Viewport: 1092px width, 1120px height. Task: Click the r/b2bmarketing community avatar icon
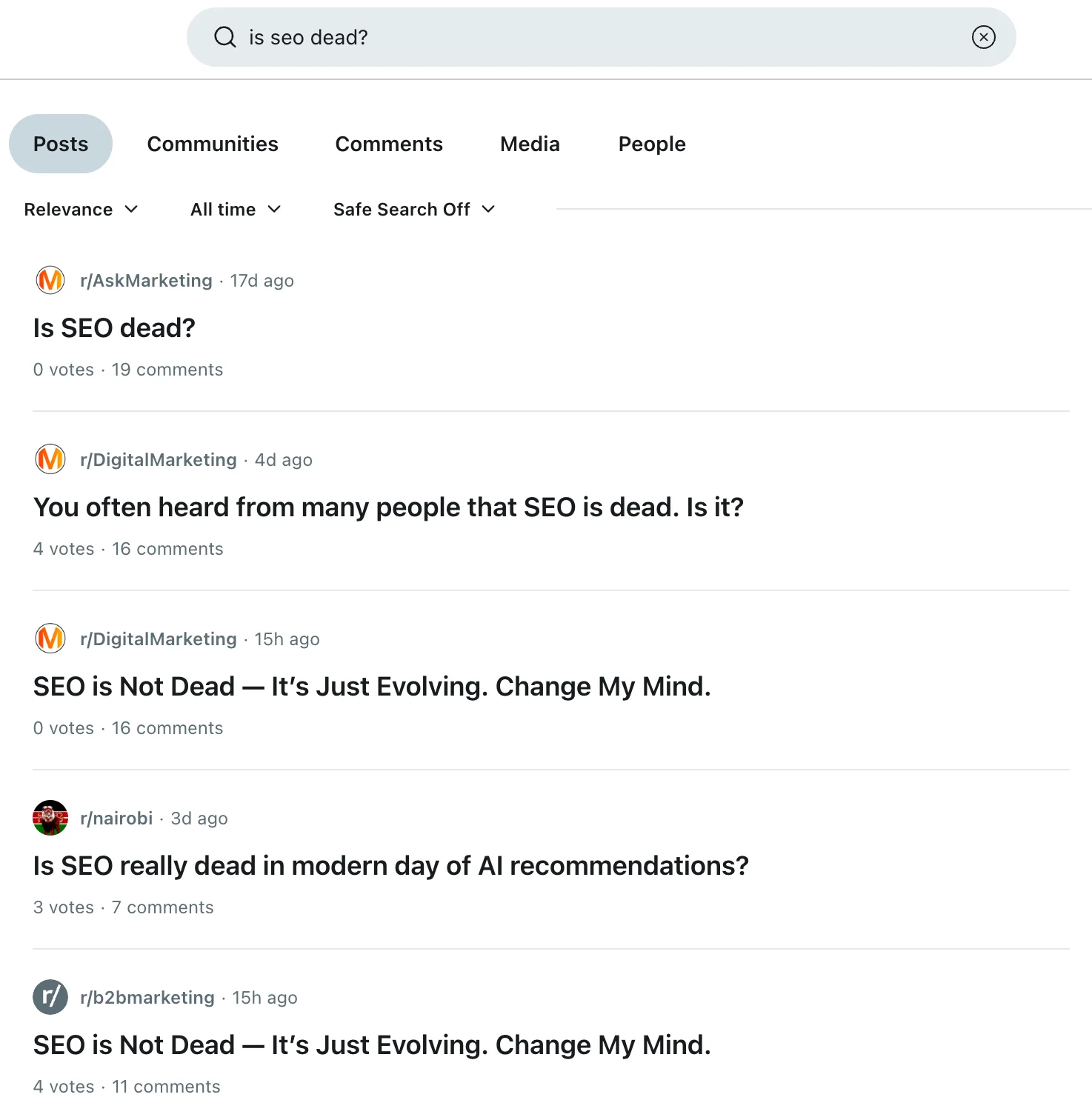(x=50, y=998)
